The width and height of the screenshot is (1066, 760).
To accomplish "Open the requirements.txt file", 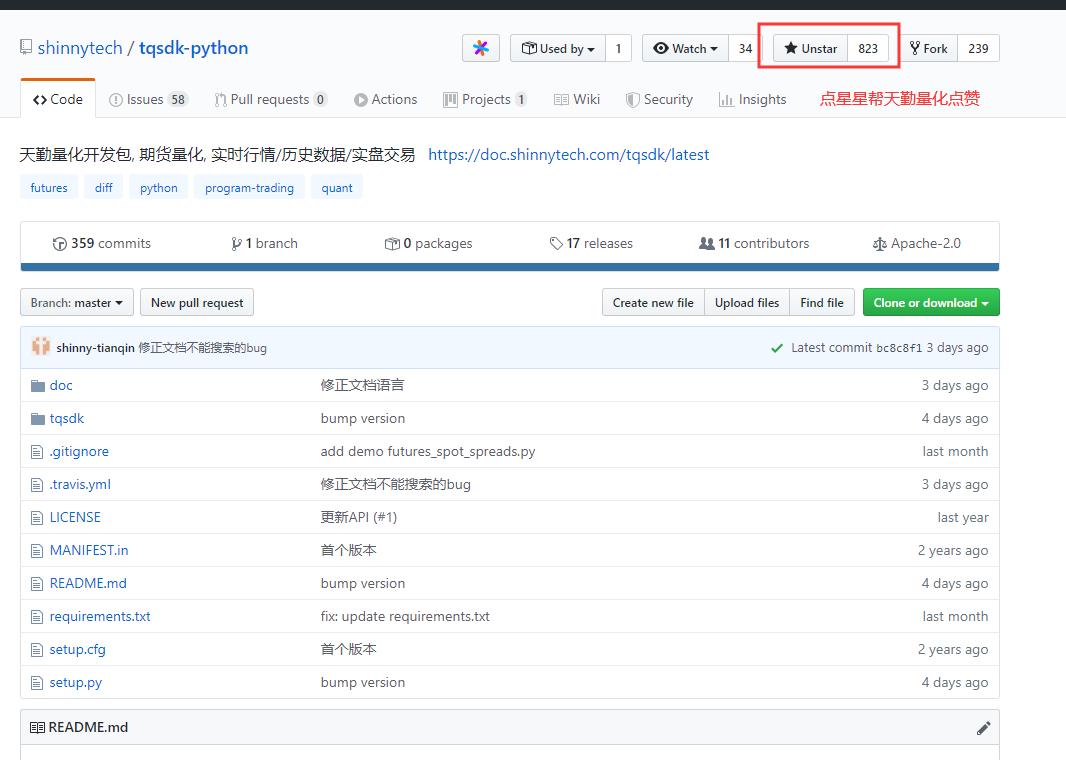I will 100,617.
